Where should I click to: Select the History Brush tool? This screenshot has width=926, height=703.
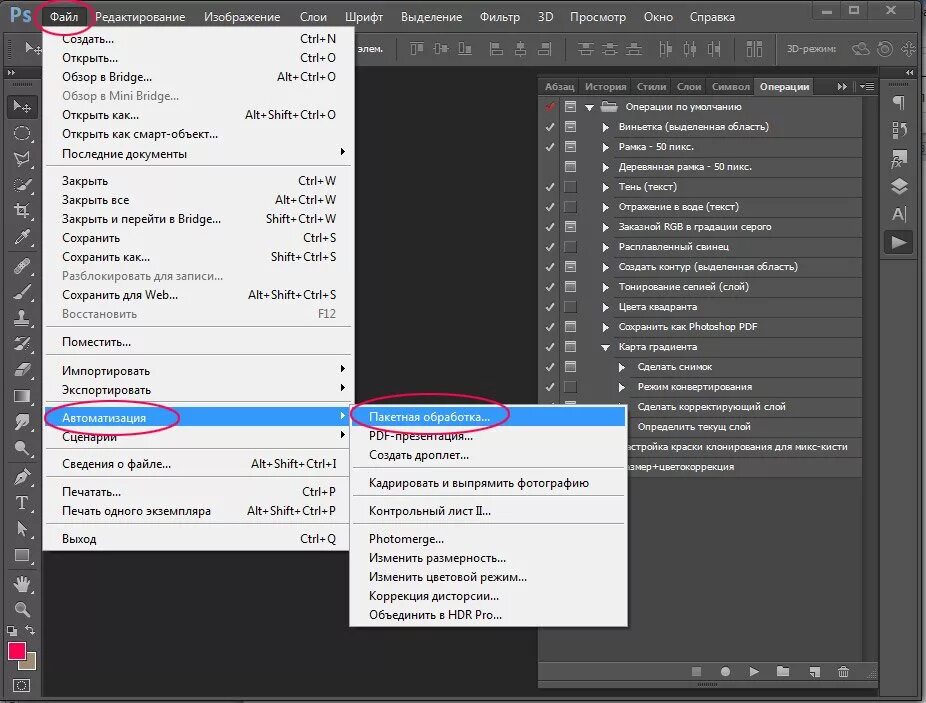click(22, 344)
